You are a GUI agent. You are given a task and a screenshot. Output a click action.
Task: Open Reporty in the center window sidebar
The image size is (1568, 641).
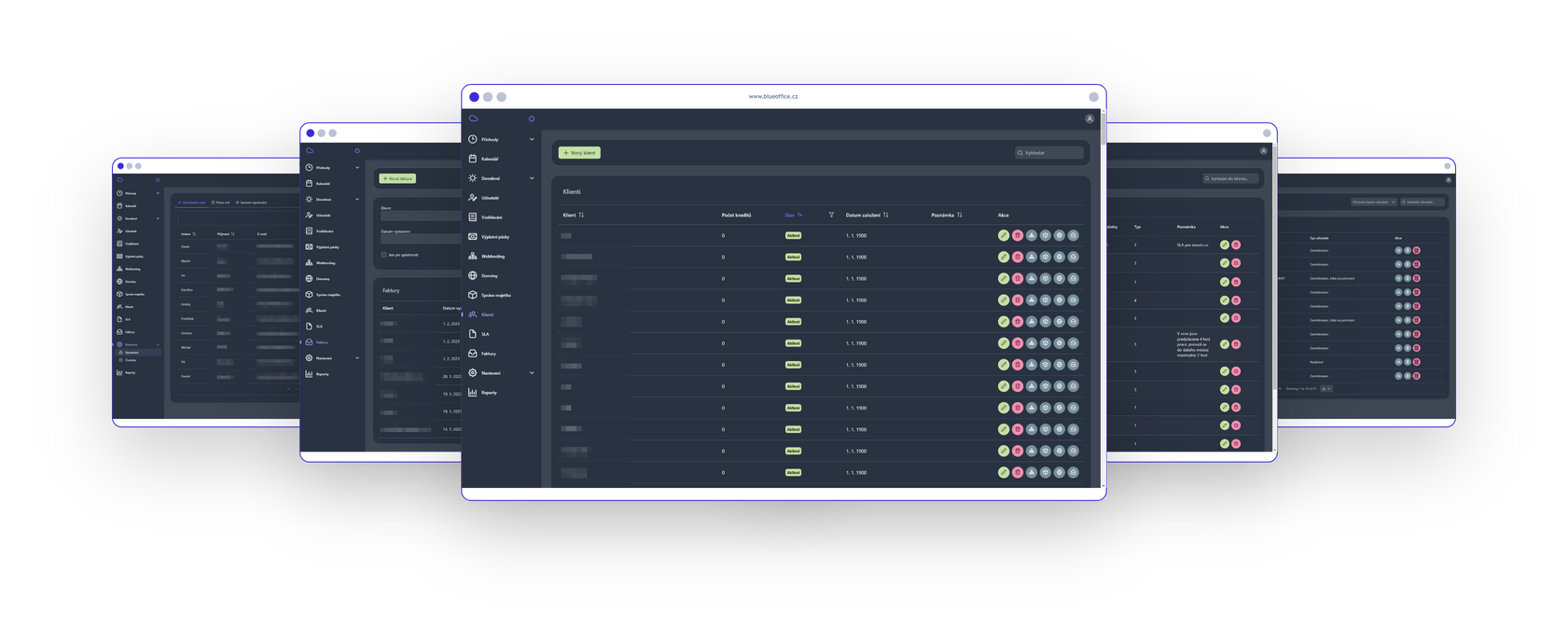coord(489,393)
